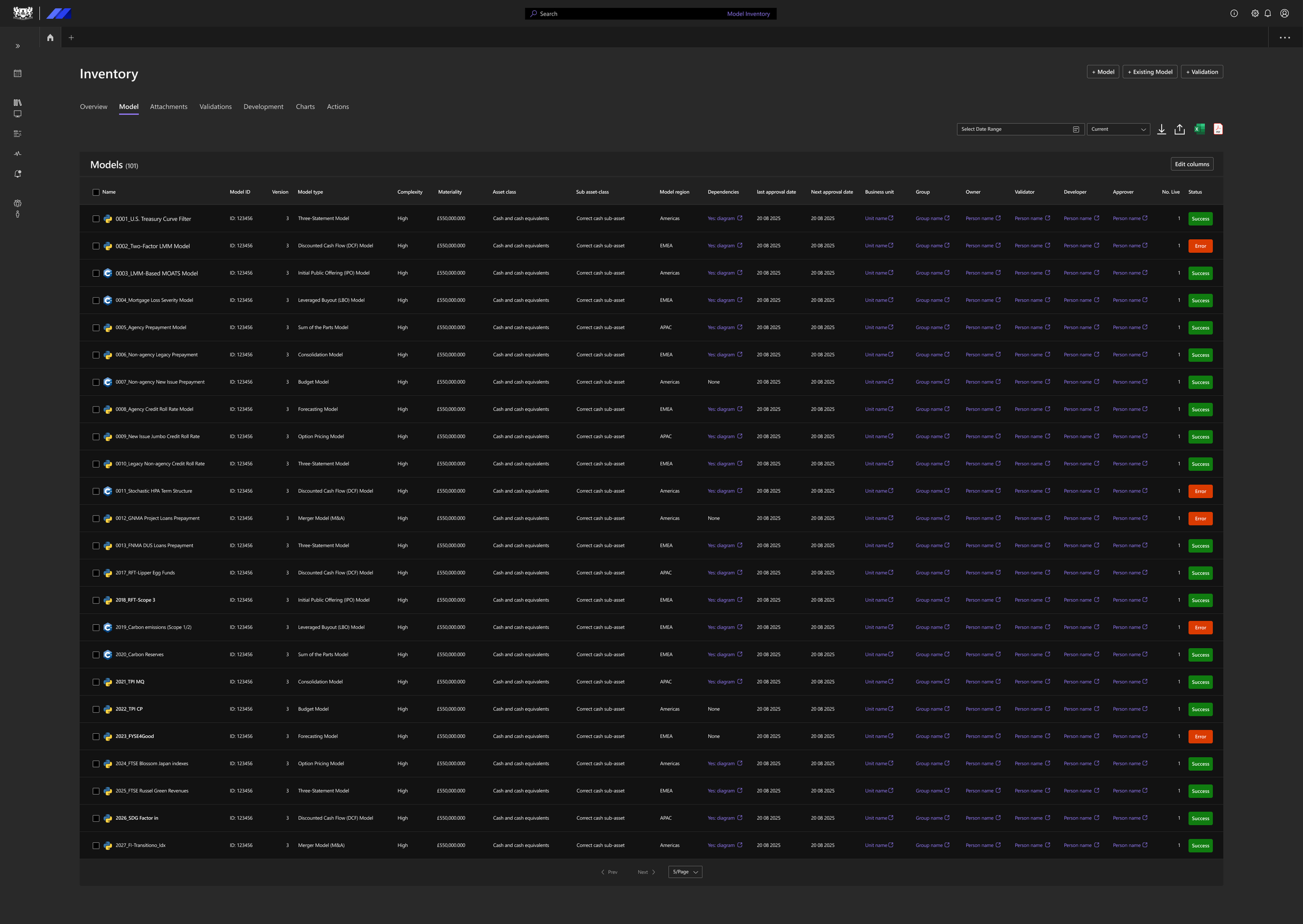Open the single person sidebar icon
Viewport: 1303px width, 924px height.
(x=18, y=215)
